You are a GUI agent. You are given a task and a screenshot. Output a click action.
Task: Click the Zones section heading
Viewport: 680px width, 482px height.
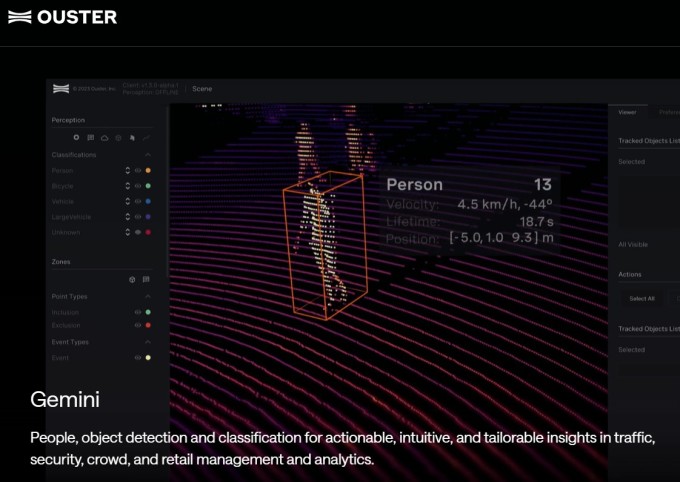pyautogui.click(x=61, y=262)
